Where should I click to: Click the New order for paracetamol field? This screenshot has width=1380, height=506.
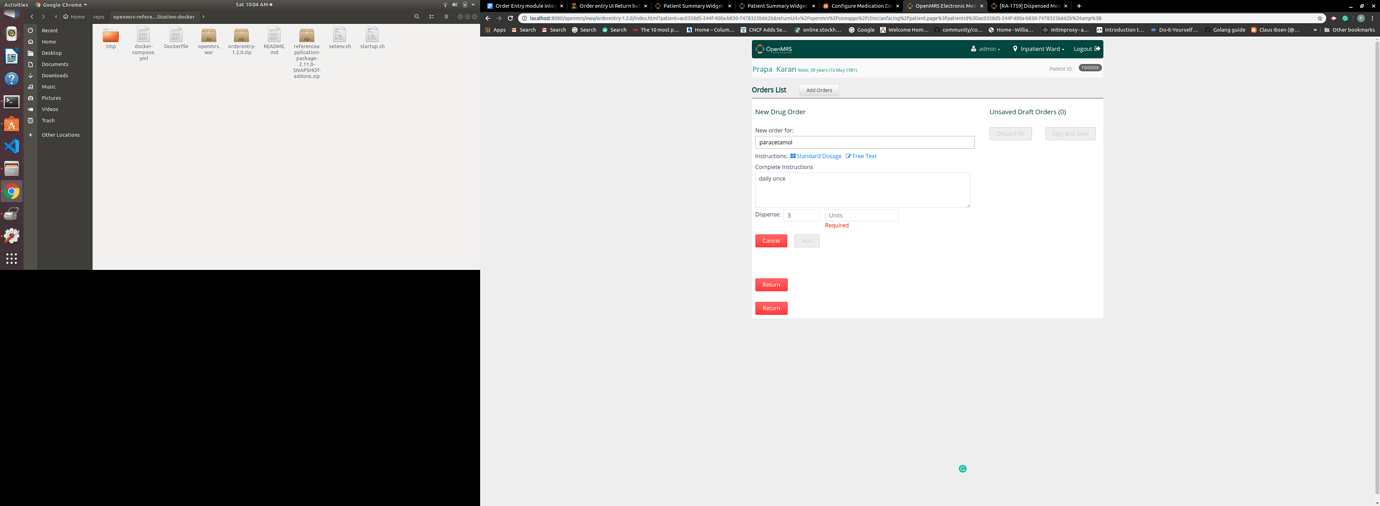[864, 142]
